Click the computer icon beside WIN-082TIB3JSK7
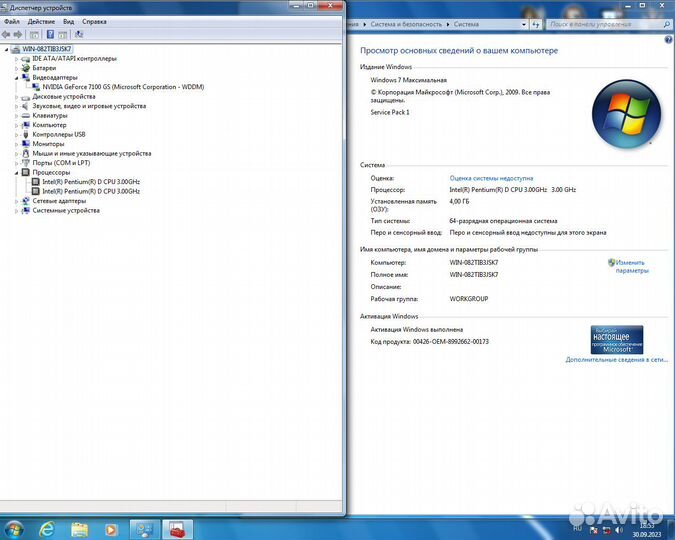Screen dimensions: 675x540 (x=15, y=49)
